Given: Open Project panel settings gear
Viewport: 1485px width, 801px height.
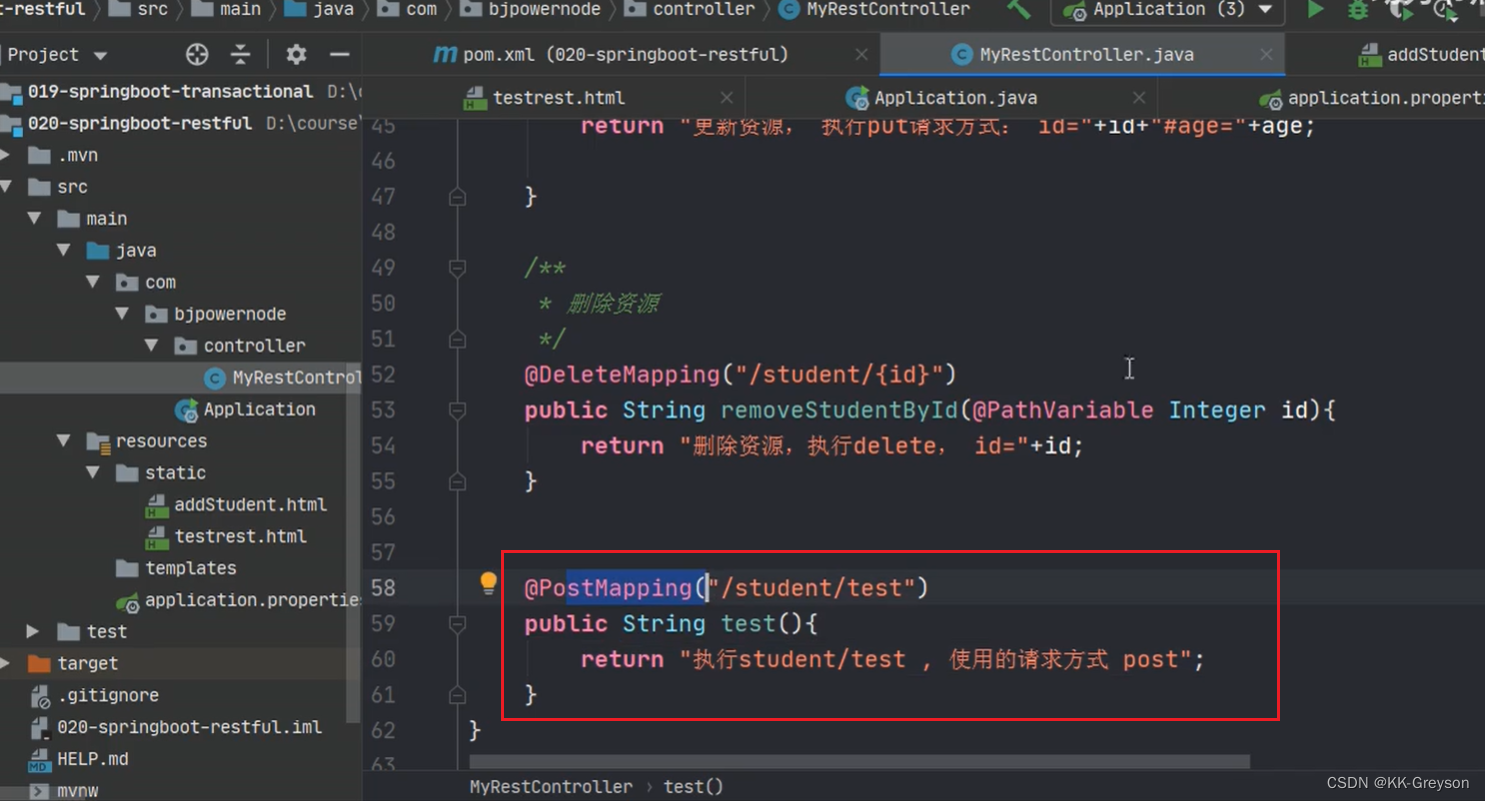Looking at the screenshot, I should coord(296,54).
